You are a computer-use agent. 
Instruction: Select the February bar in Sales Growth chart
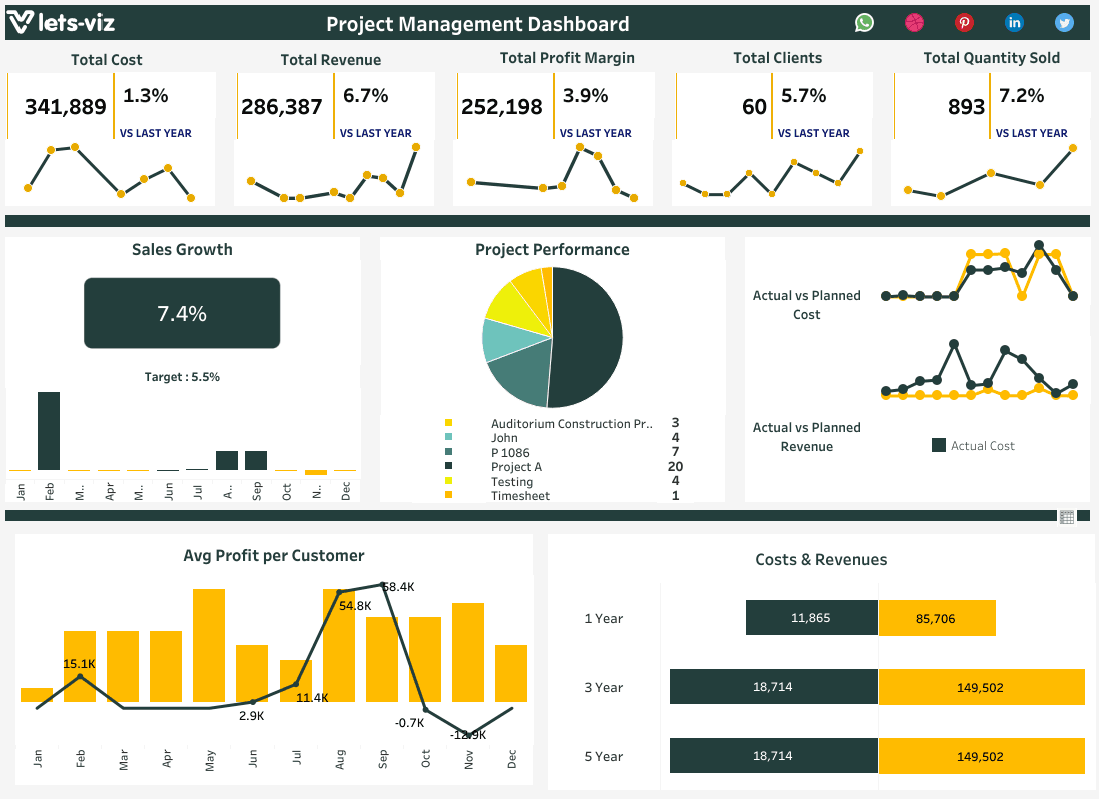[48, 430]
